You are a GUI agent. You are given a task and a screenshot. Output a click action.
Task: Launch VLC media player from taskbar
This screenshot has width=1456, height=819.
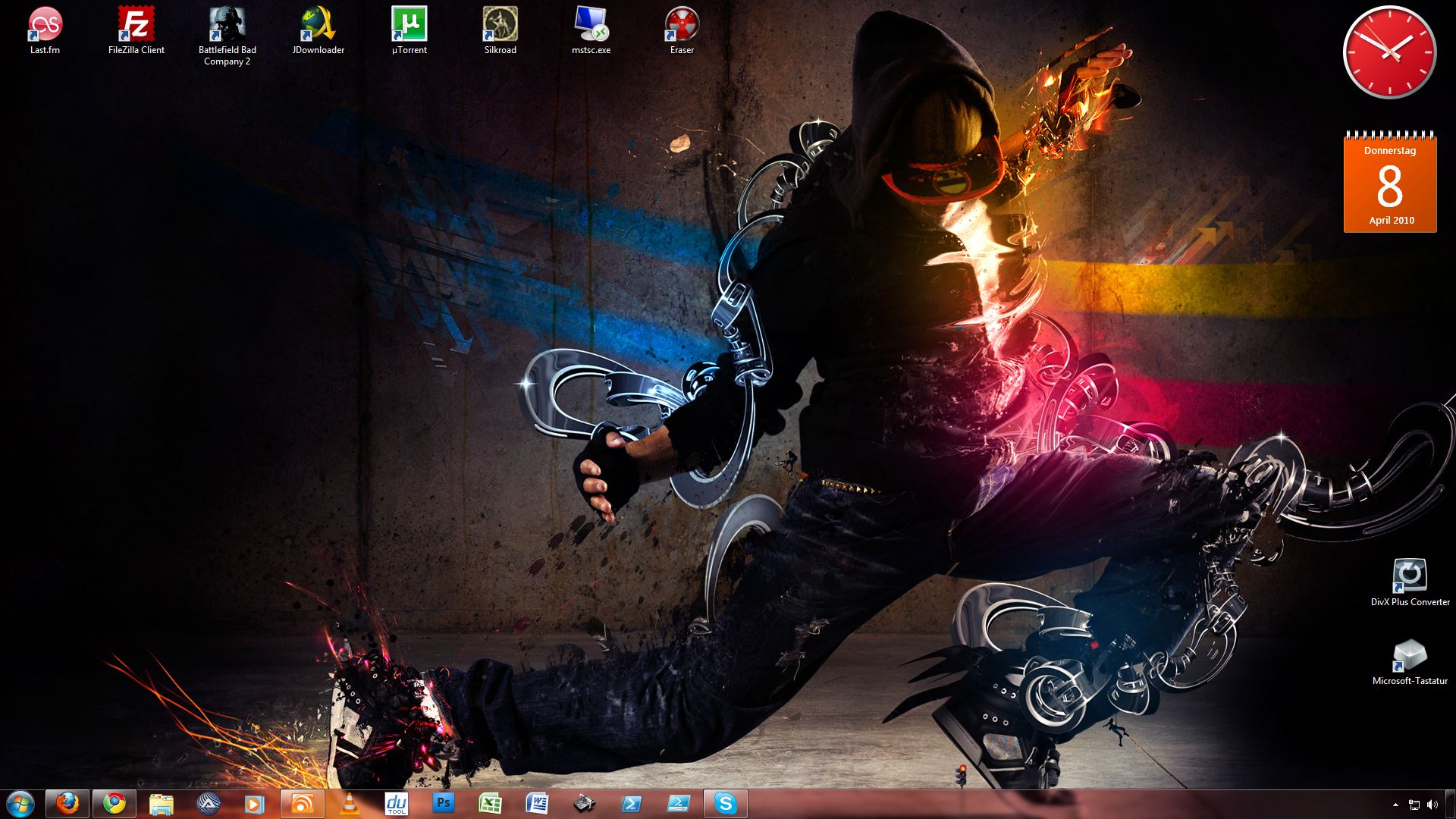[349, 803]
